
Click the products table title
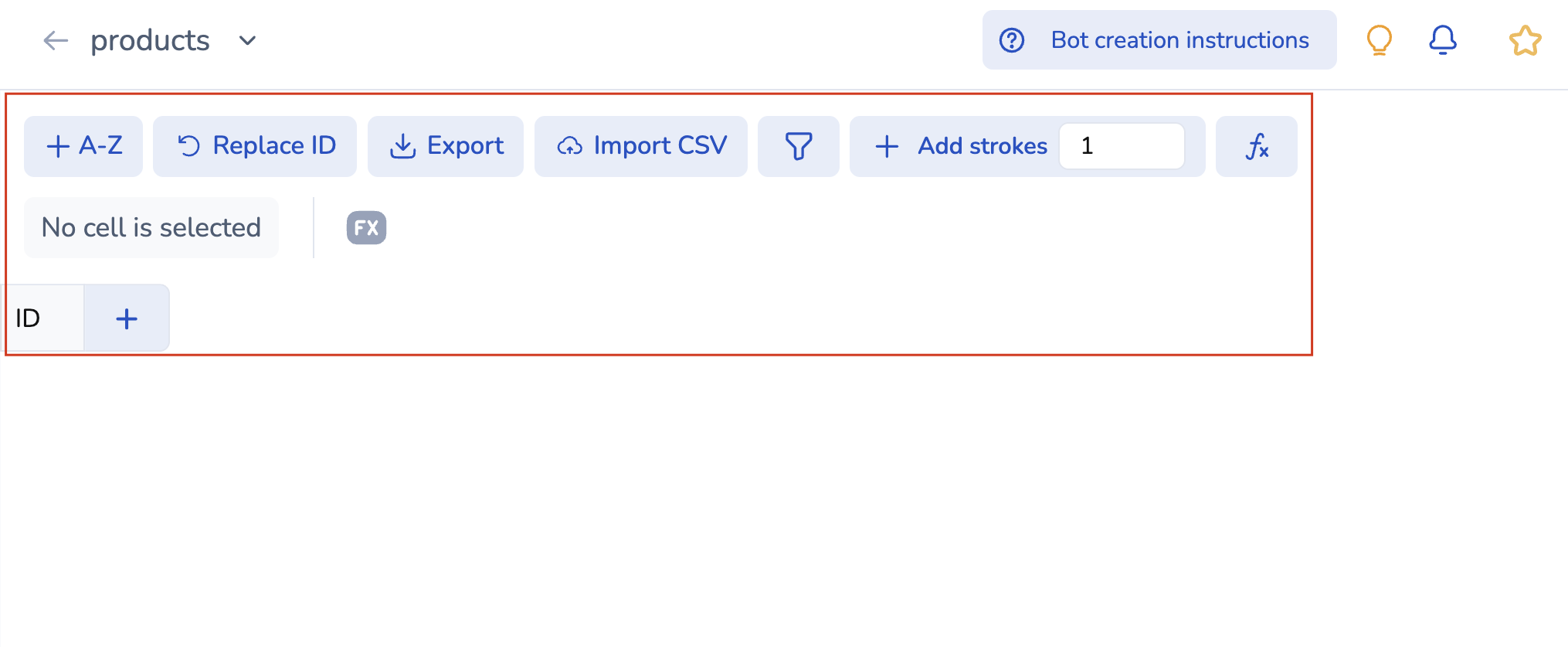(150, 40)
